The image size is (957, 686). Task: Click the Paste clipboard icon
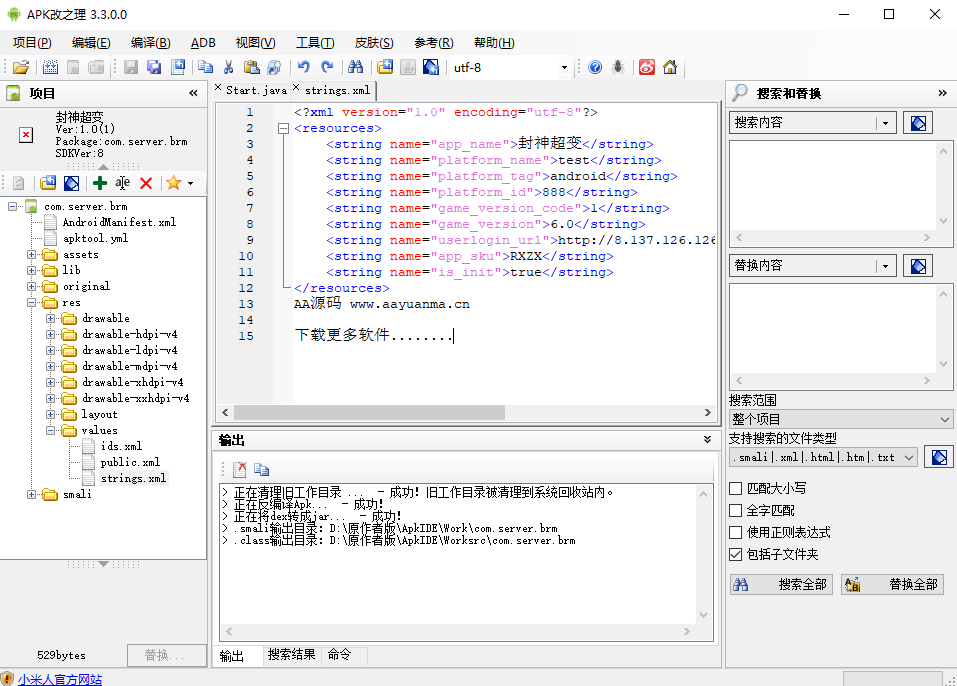pyautogui.click(x=251, y=67)
